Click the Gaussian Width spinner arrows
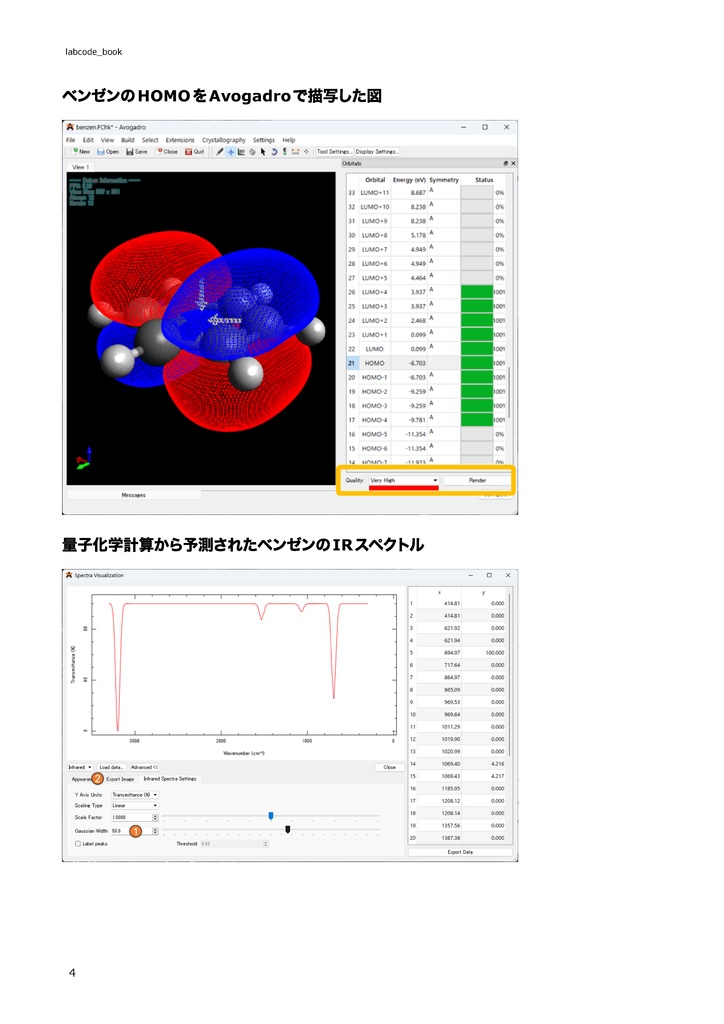The height and width of the screenshot is (1024, 724). tap(155, 831)
